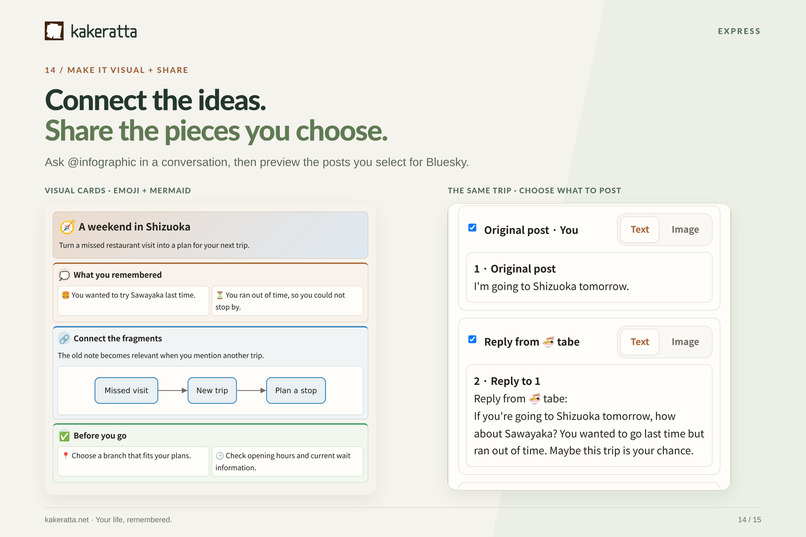This screenshot has width=806, height=537.
Task: Click the You ran out of time note
Action: [x=287, y=301]
